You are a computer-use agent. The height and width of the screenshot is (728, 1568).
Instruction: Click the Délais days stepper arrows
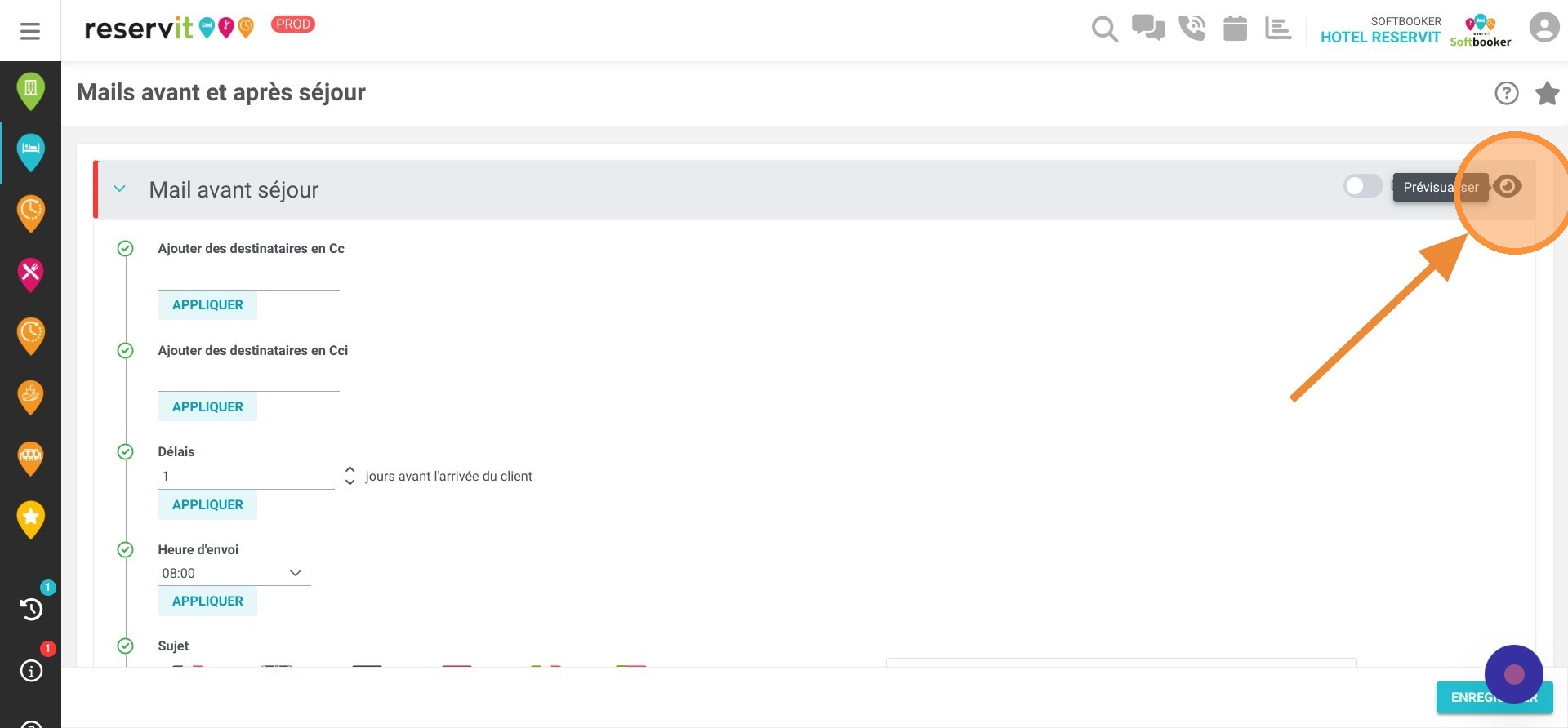[x=350, y=476]
